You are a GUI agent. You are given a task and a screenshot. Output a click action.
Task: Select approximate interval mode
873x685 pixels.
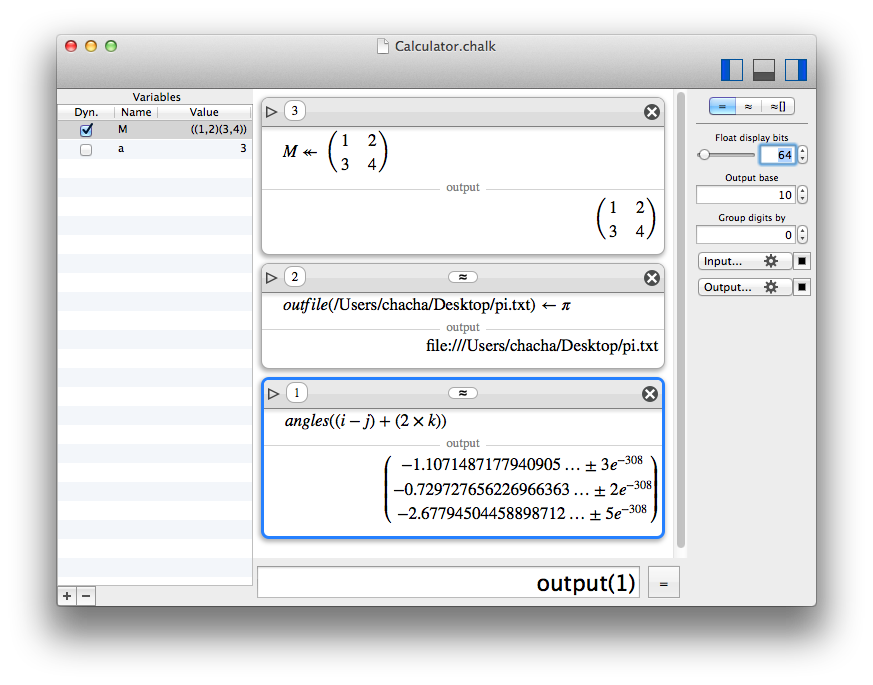(x=778, y=106)
